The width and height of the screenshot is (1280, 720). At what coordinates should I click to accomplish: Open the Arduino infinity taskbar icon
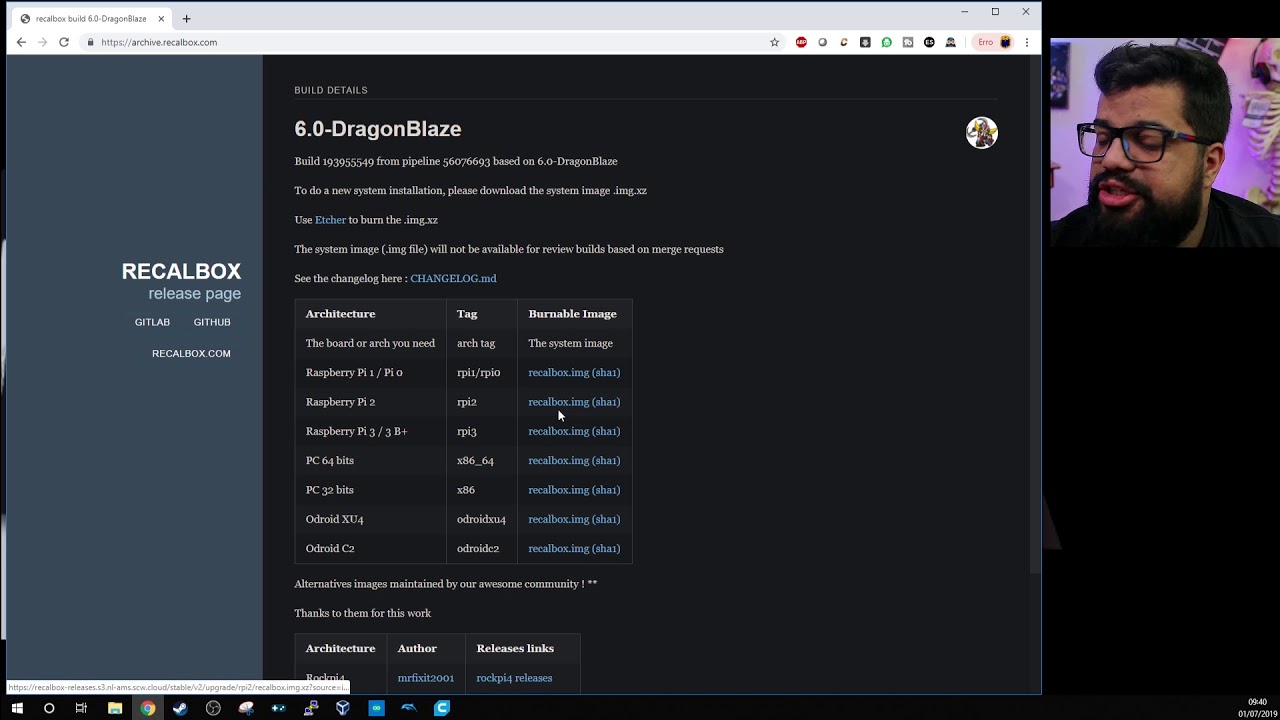pos(376,708)
